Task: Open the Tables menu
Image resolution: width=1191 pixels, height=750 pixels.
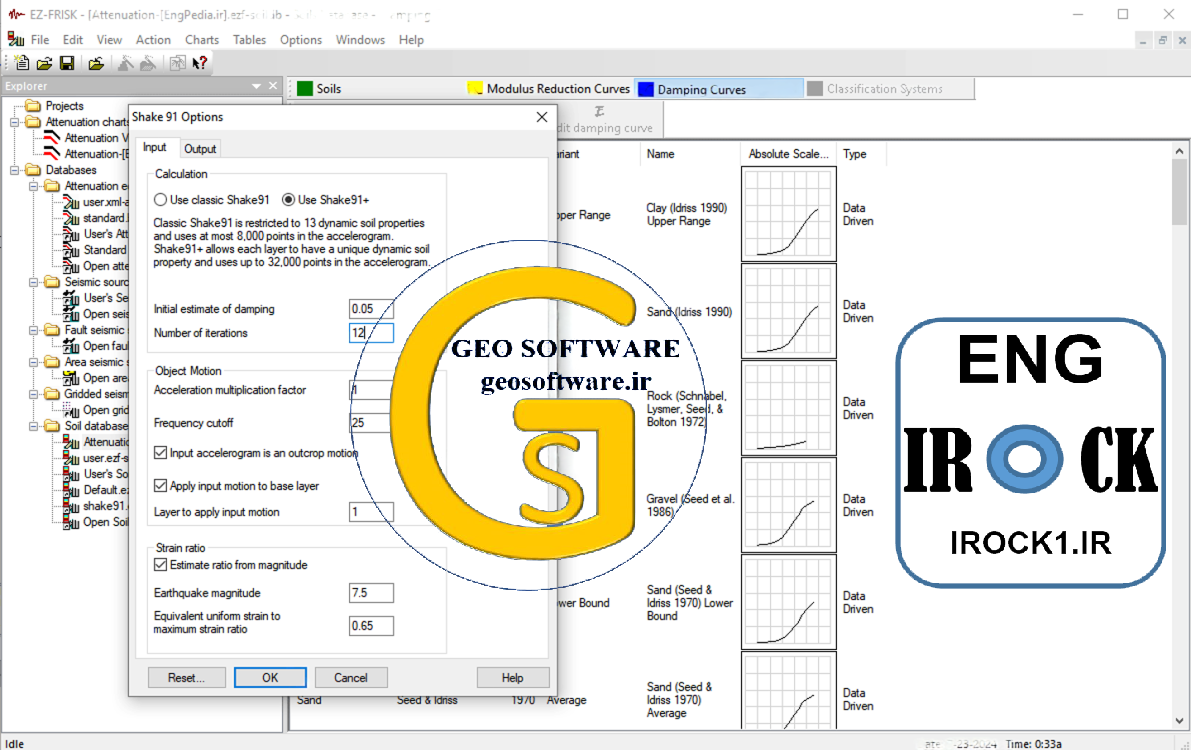Action: (249, 40)
